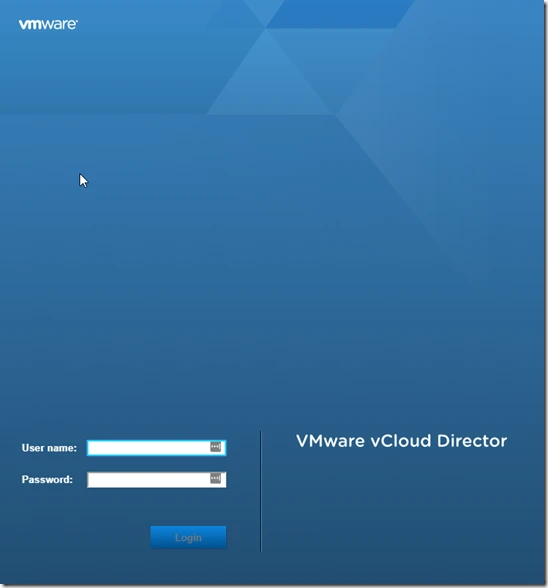Focus the Password input field
The image size is (548, 588).
156,480
